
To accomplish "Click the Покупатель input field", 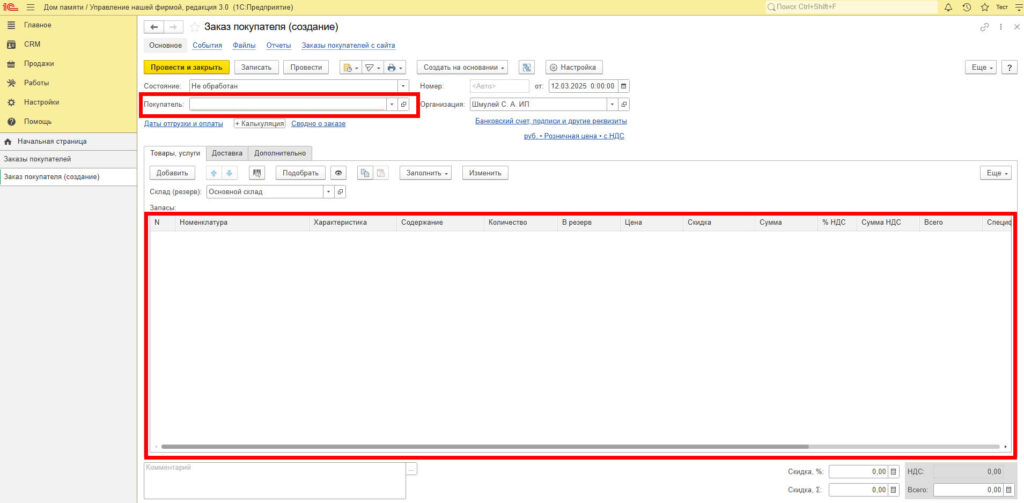I will tap(287, 104).
